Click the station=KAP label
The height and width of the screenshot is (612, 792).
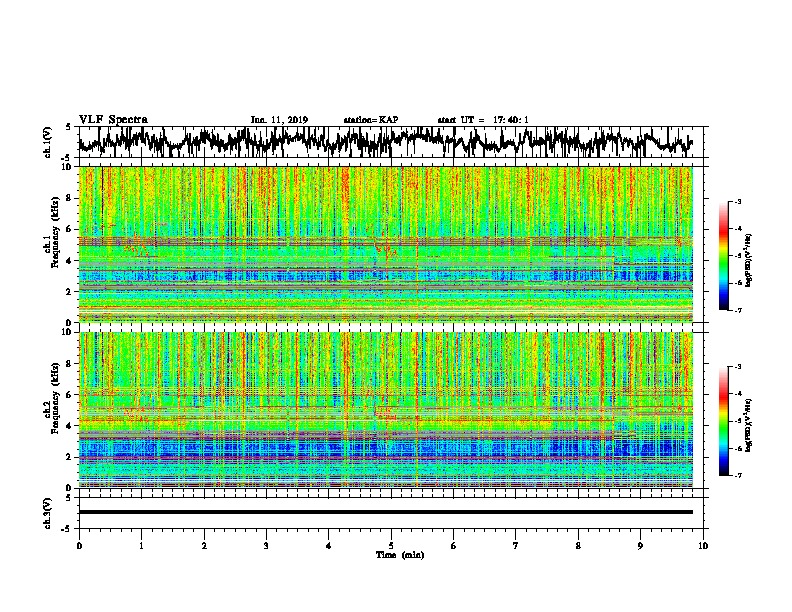click(x=371, y=120)
